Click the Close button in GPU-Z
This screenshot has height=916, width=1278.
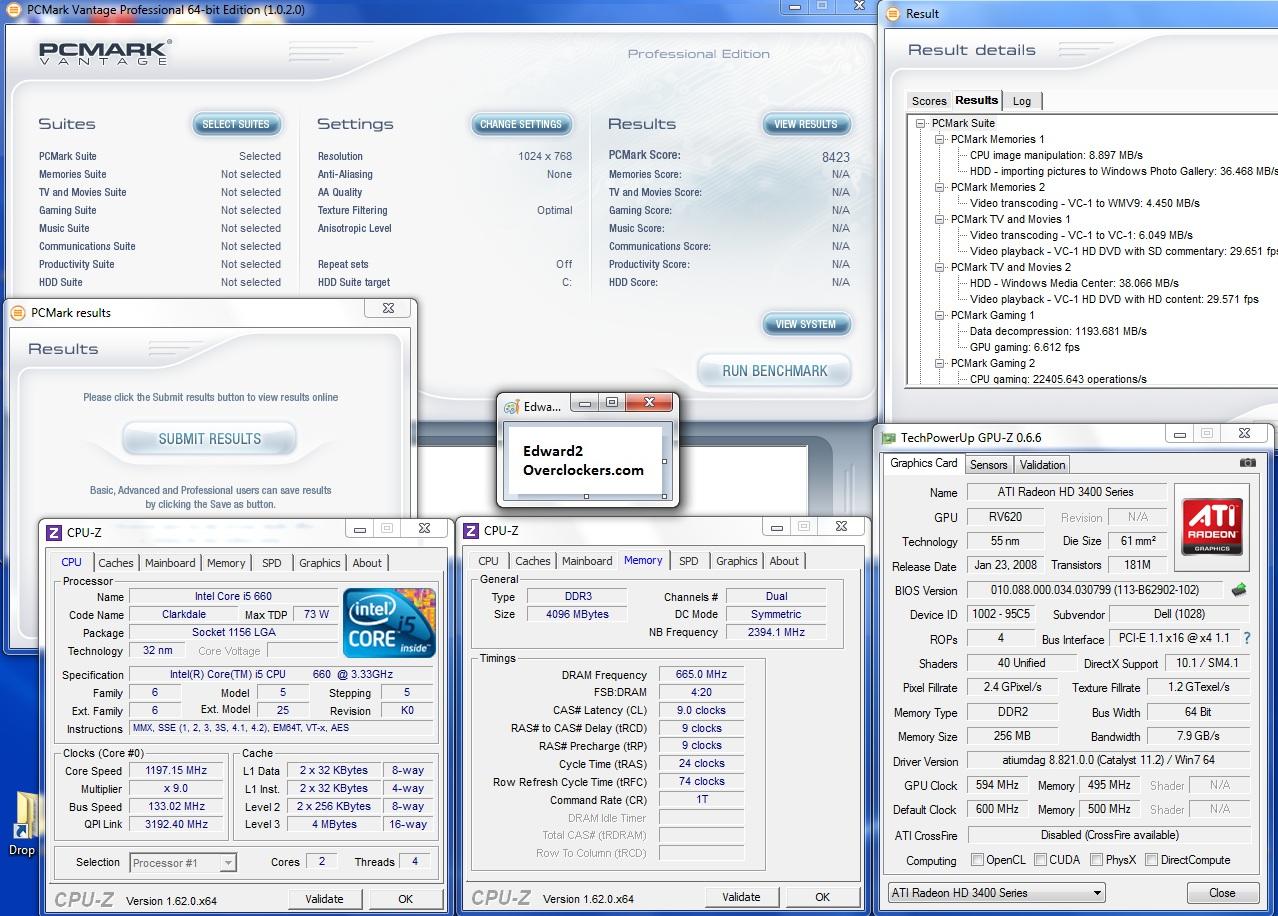1222,893
